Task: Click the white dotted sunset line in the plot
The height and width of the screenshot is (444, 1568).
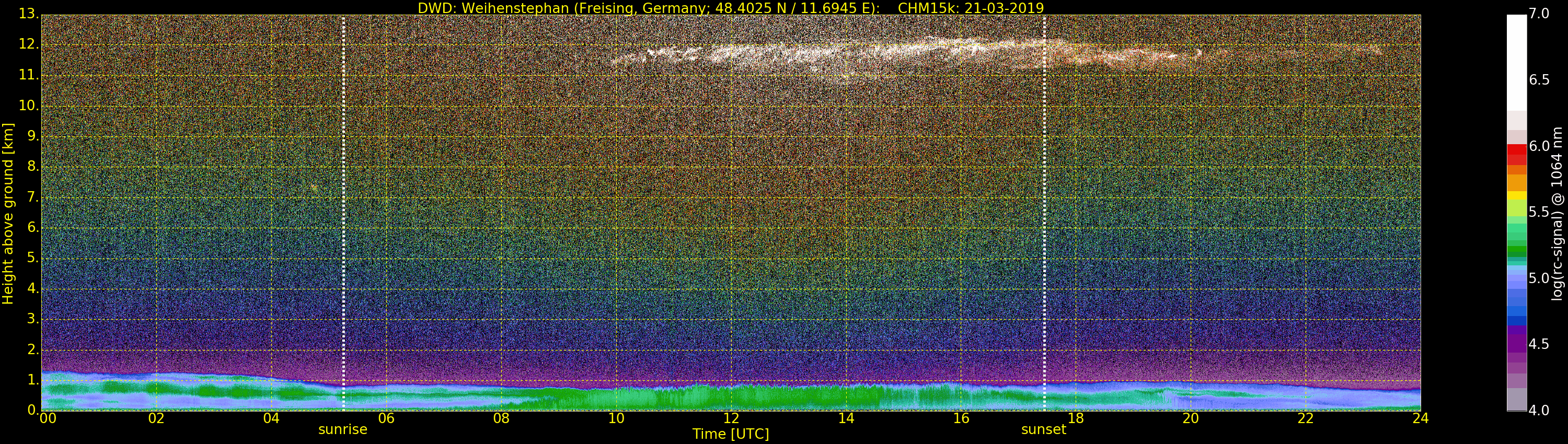Action: 1044,213
